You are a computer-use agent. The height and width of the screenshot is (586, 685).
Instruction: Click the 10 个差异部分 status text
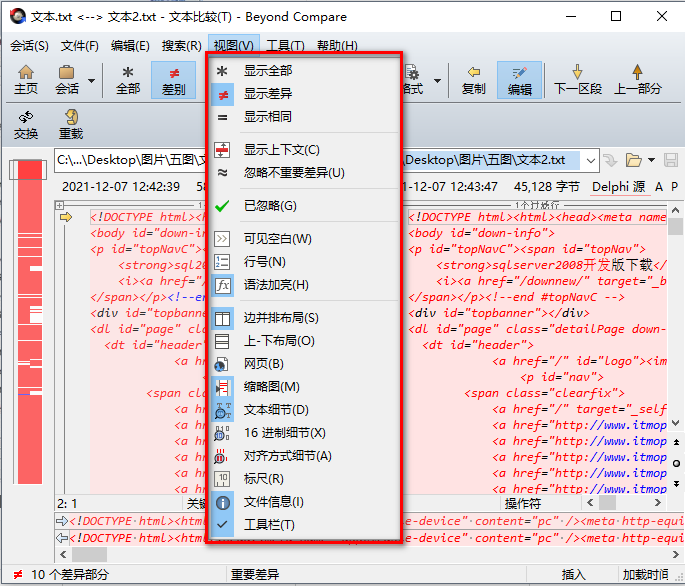click(70, 574)
